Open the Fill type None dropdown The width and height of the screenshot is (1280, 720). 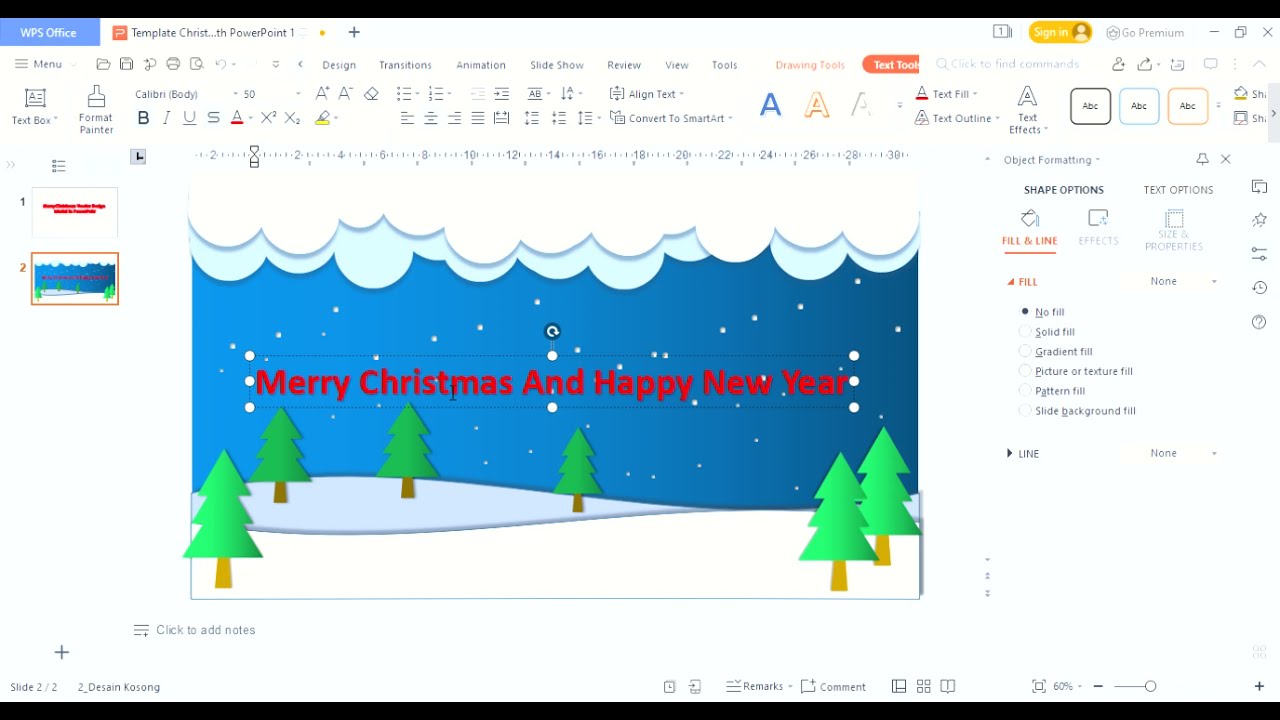[1183, 282]
